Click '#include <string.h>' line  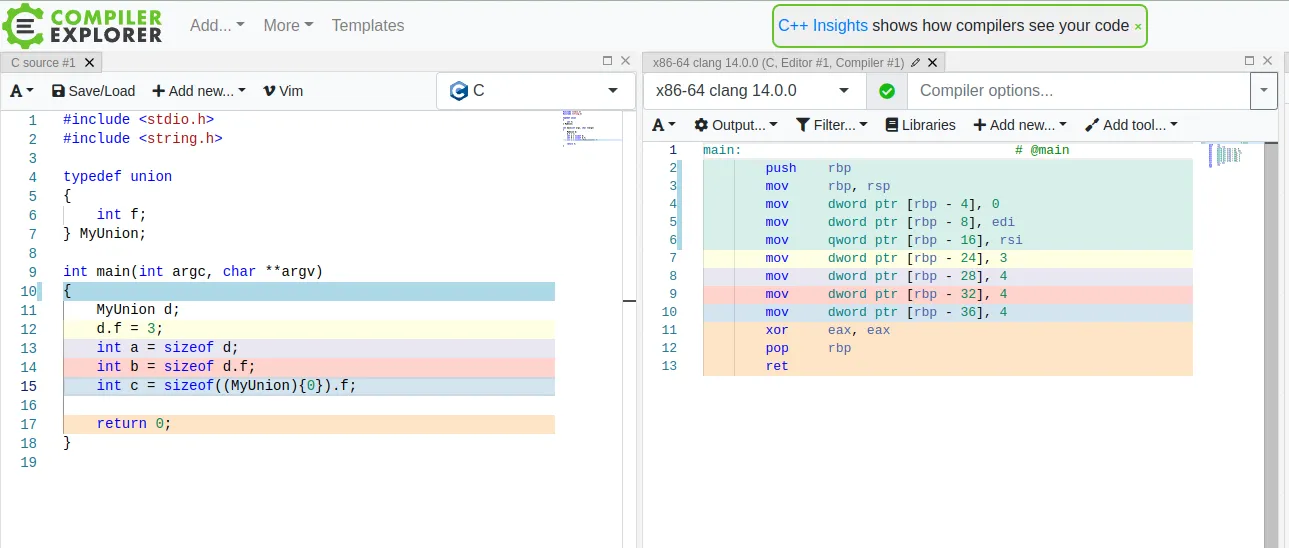[142, 139]
